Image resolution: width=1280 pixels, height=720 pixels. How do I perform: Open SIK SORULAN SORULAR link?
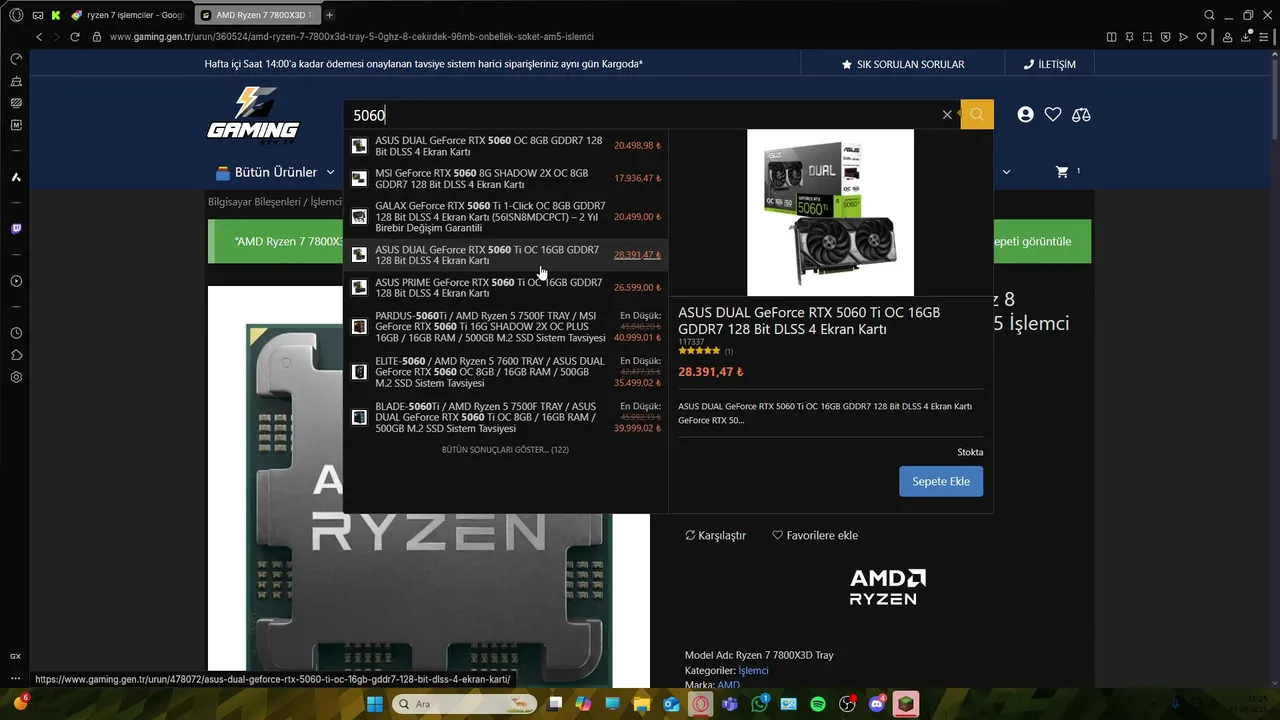(x=903, y=64)
